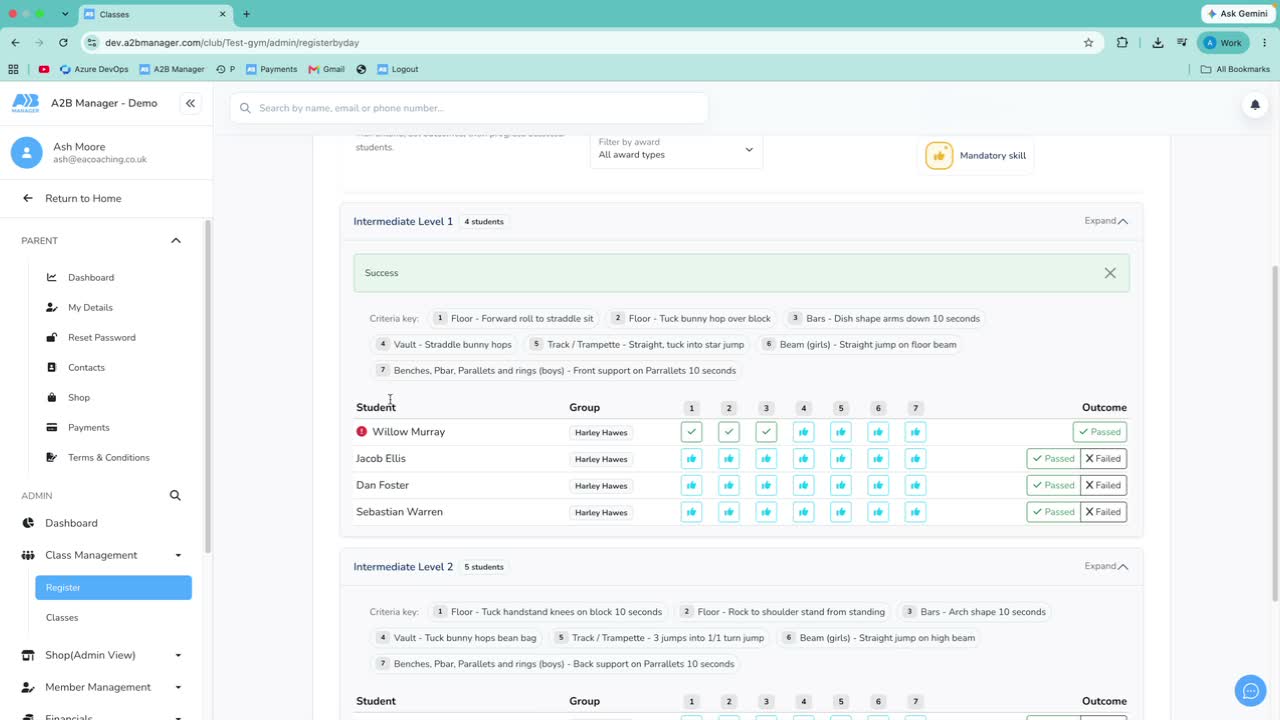The width and height of the screenshot is (1280, 720).
Task: Click the admin search magnifier icon
Action: [175, 495]
